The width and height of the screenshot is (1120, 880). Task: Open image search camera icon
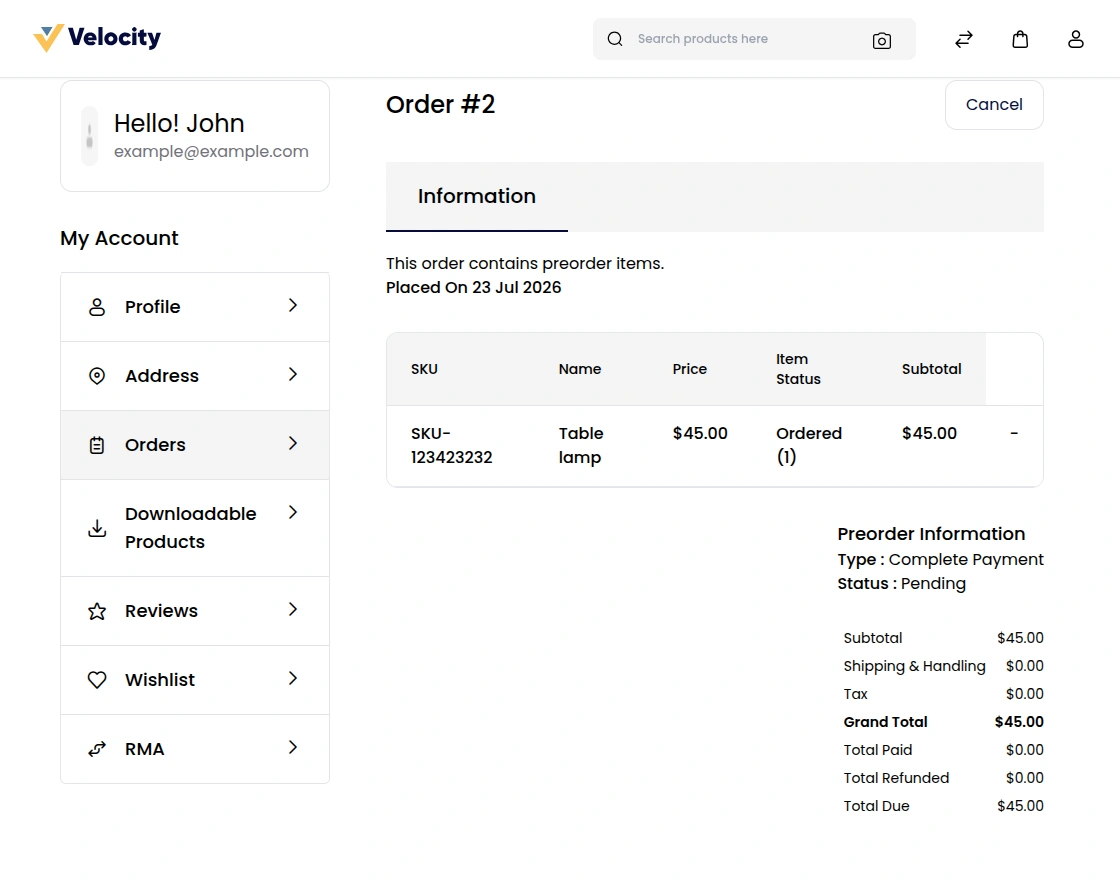tap(881, 40)
